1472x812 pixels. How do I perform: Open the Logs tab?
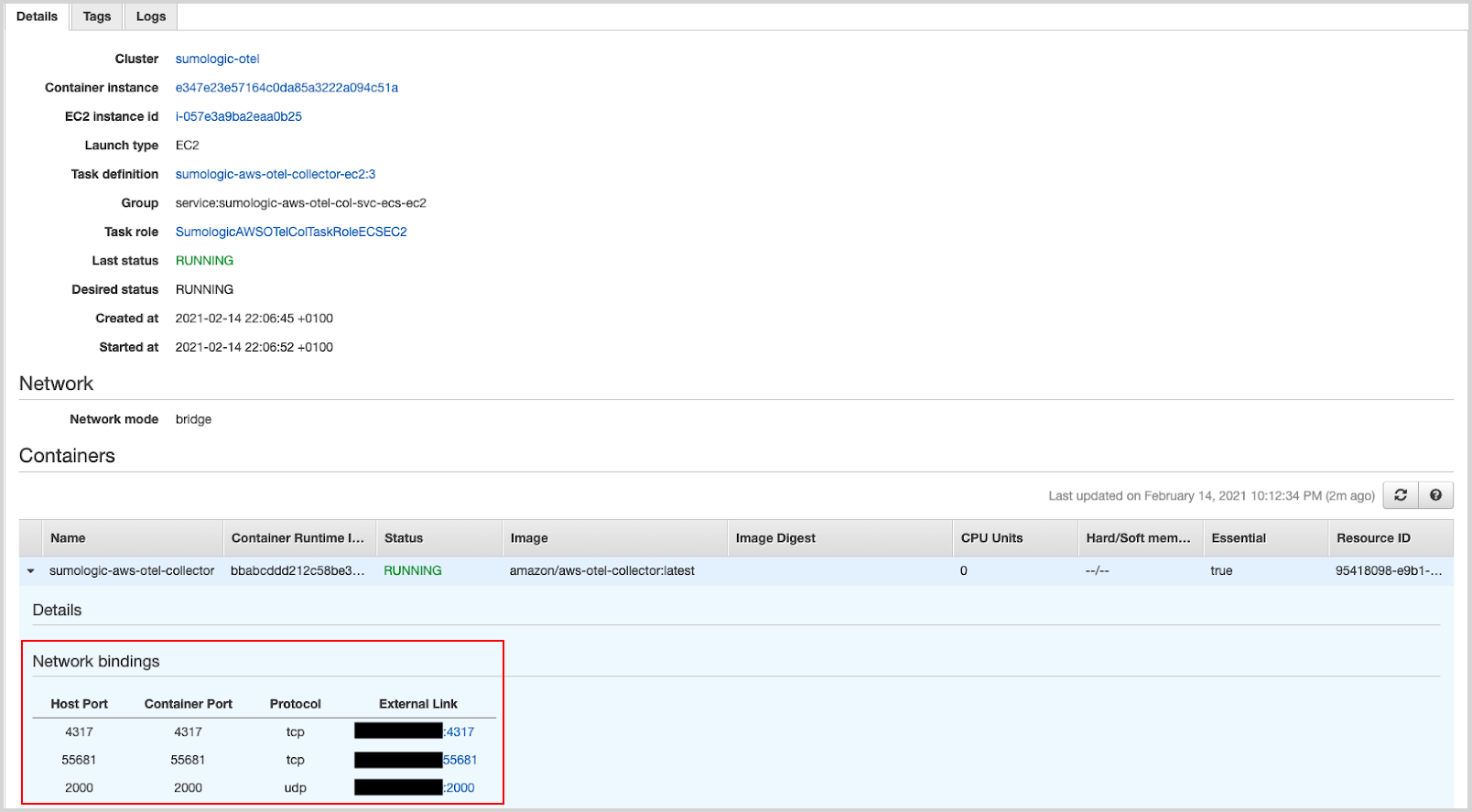[x=151, y=16]
